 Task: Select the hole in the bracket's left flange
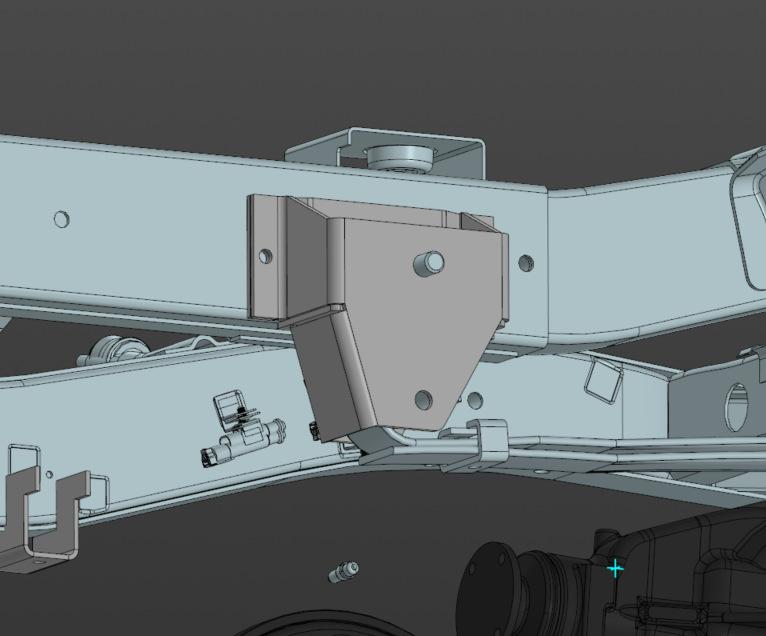click(265, 256)
